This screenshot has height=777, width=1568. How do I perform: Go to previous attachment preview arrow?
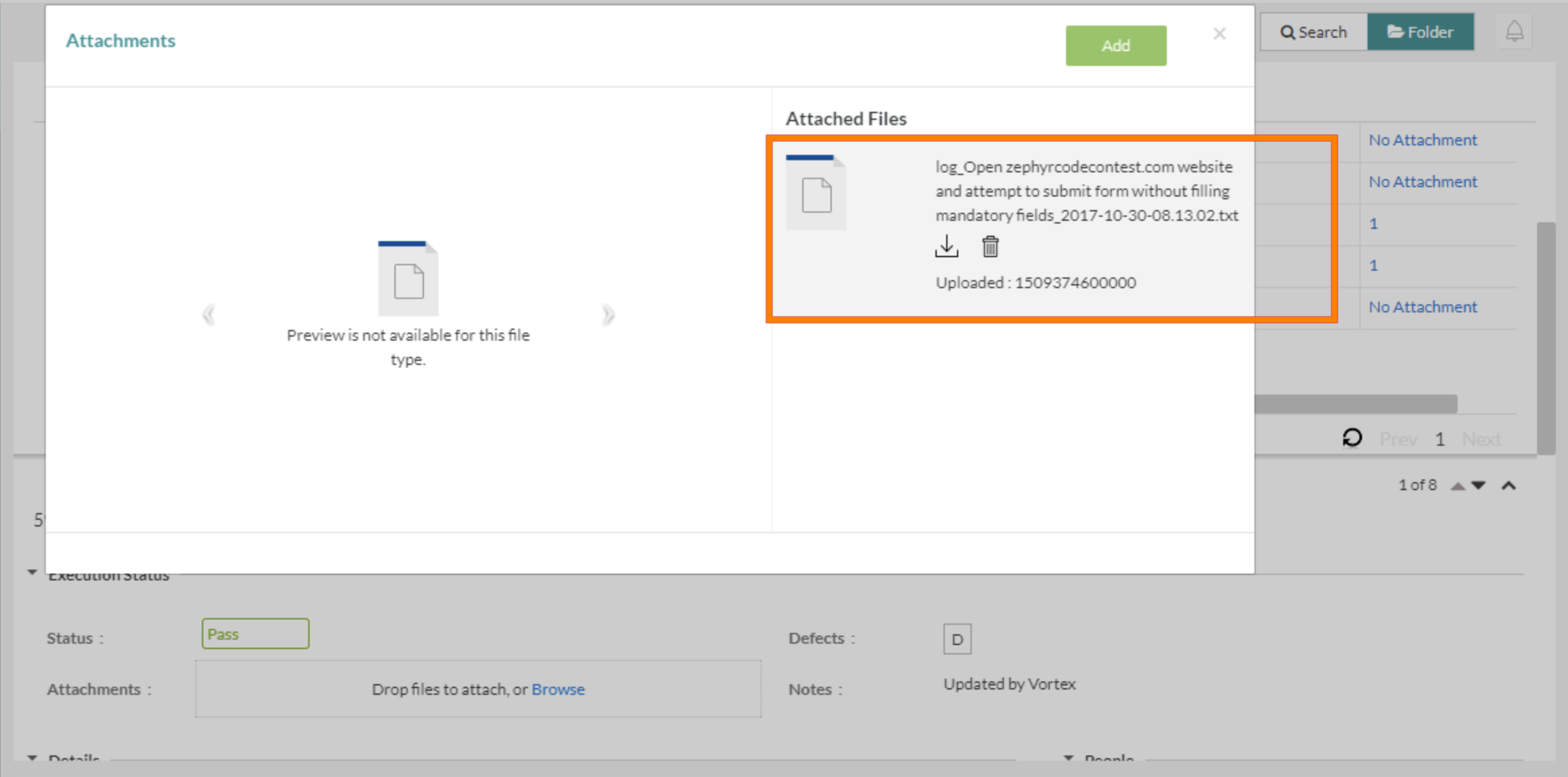tap(208, 314)
